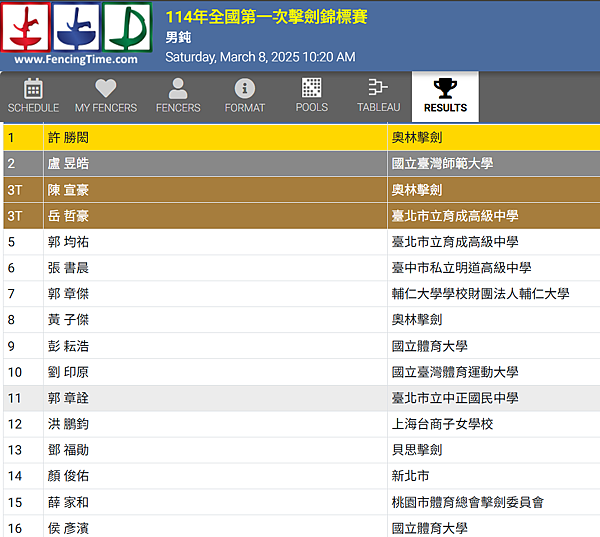Select third place fencer 岳 哲豪
The width and height of the screenshot is (600, 537).
[x=68, y=216]
